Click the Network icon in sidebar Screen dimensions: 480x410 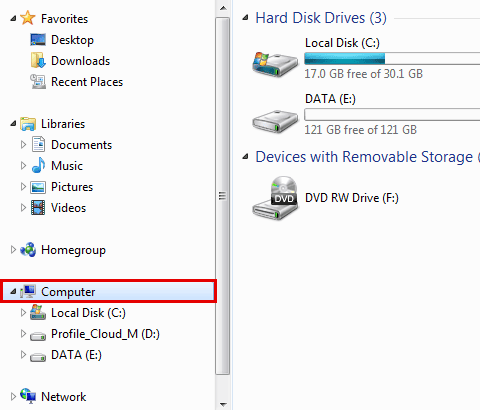(x=28, y=396)
